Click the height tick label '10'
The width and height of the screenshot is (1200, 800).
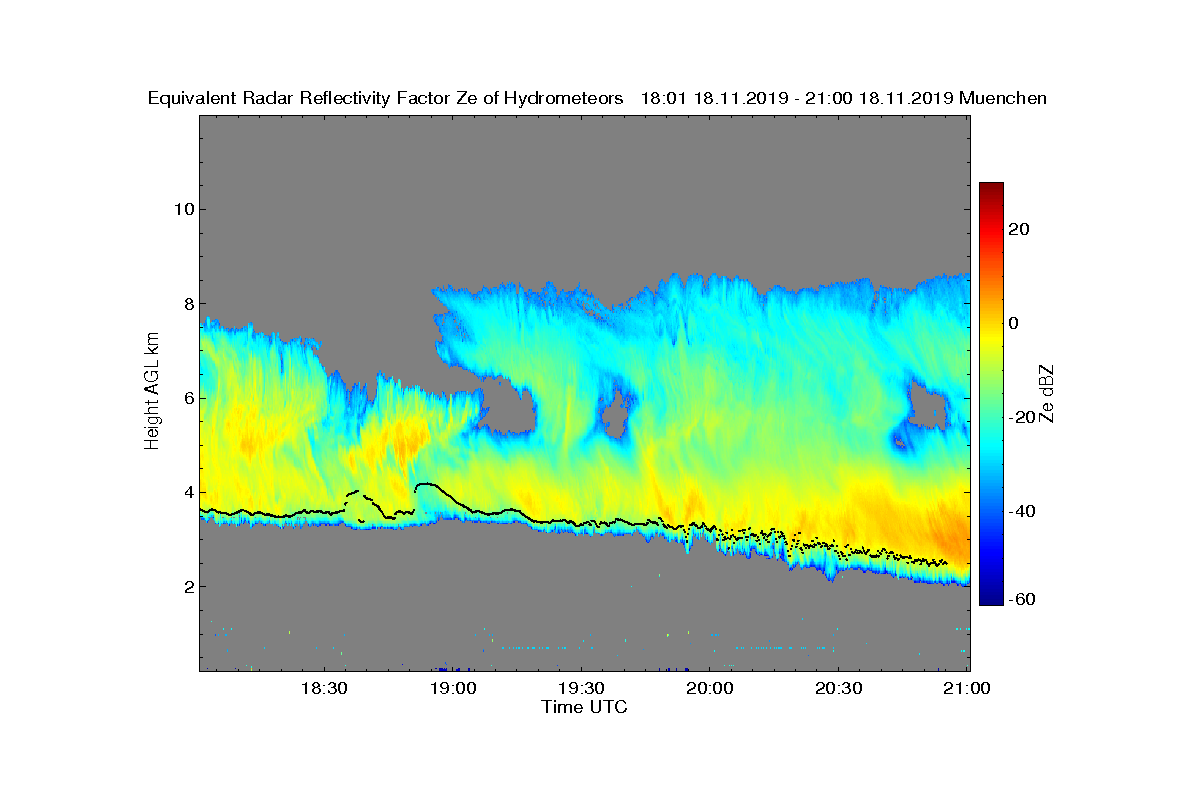(182, 209)
